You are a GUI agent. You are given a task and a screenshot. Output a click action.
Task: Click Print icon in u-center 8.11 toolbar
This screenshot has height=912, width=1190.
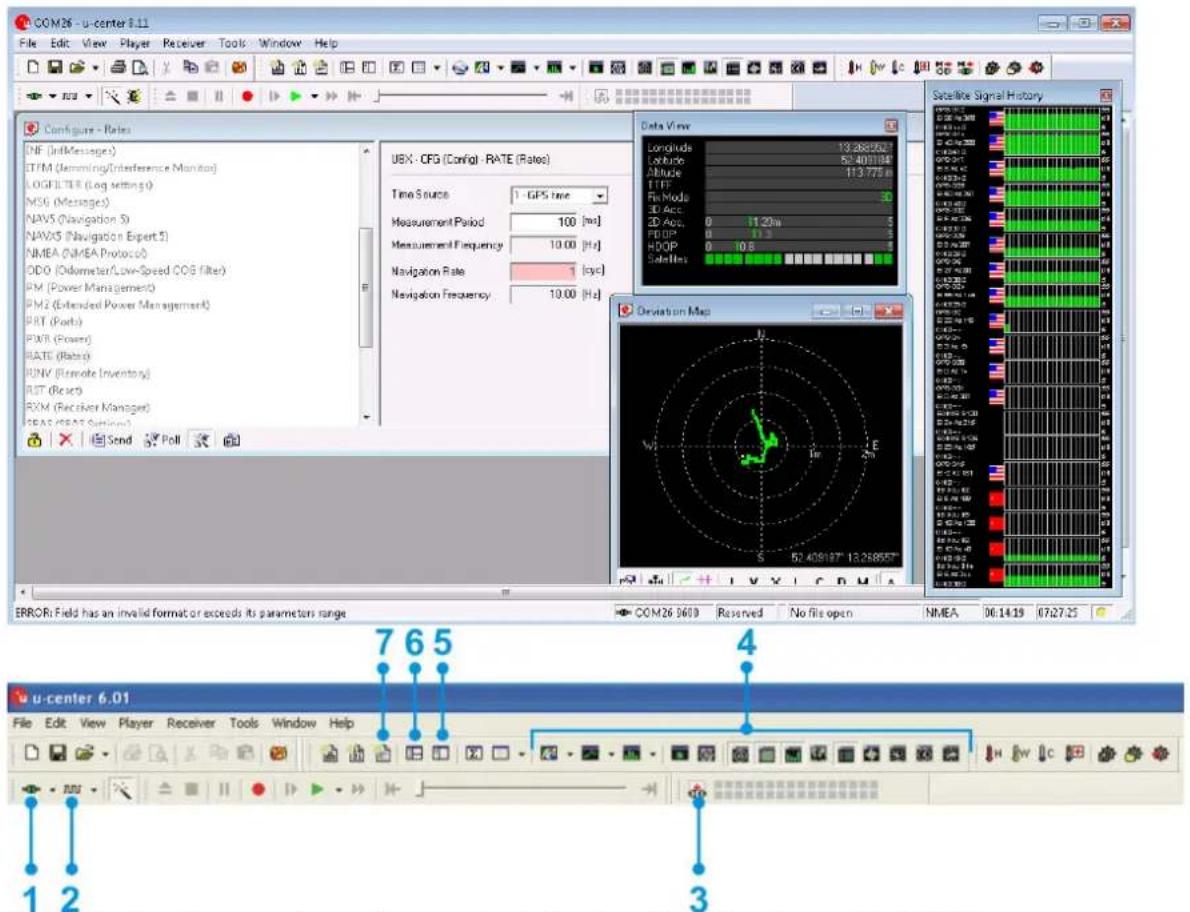(x=118, y=68)
